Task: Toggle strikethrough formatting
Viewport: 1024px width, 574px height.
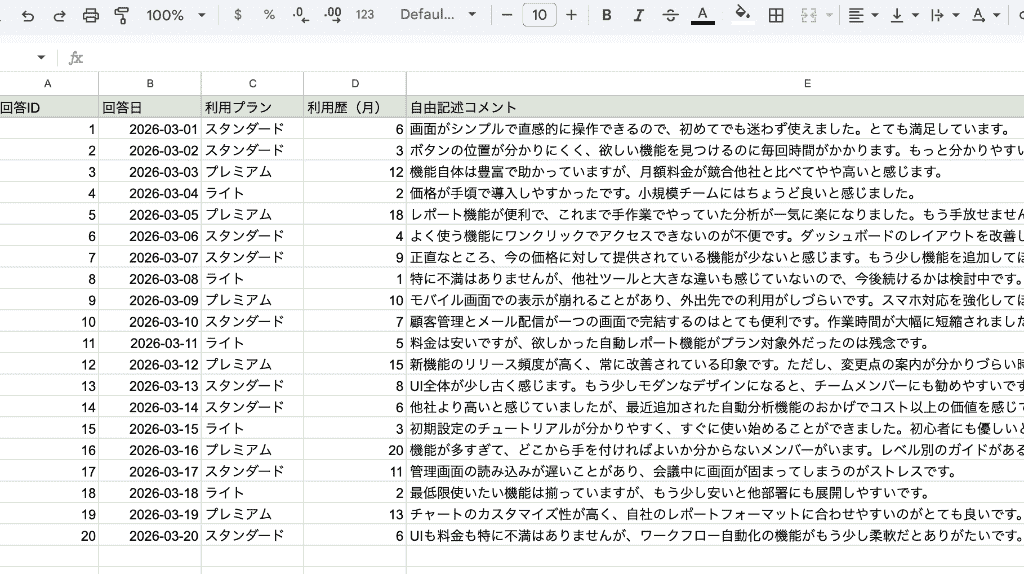Action: (670, 15)
